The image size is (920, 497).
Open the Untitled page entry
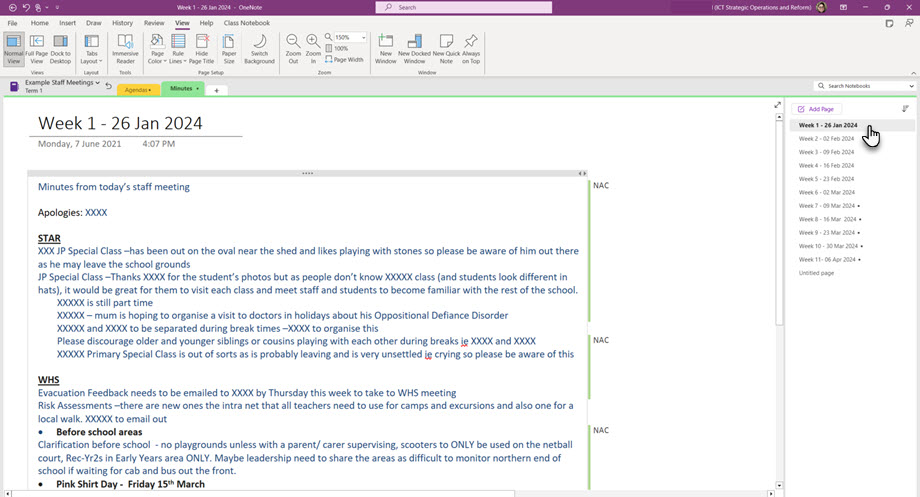point(816,273)
